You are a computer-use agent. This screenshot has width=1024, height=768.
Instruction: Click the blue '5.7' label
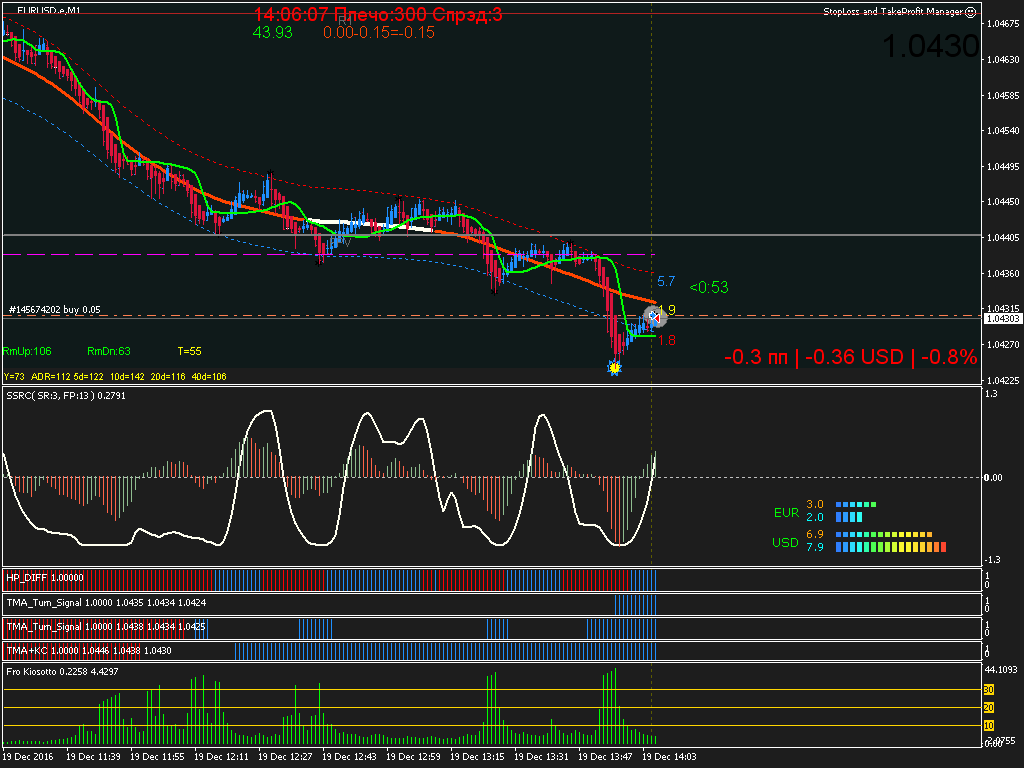click(x=666, y=281)
